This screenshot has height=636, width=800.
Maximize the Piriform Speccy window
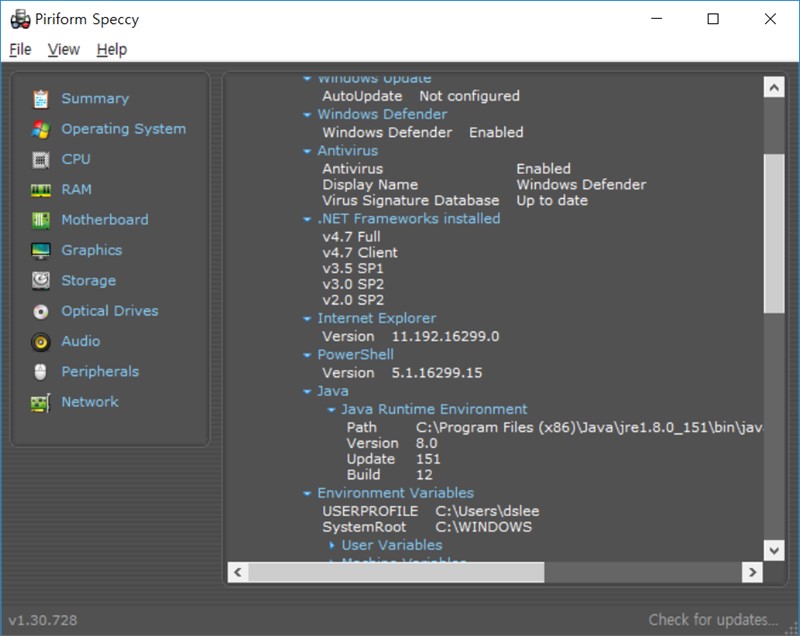pyautogui.click(x=713, y=19)
